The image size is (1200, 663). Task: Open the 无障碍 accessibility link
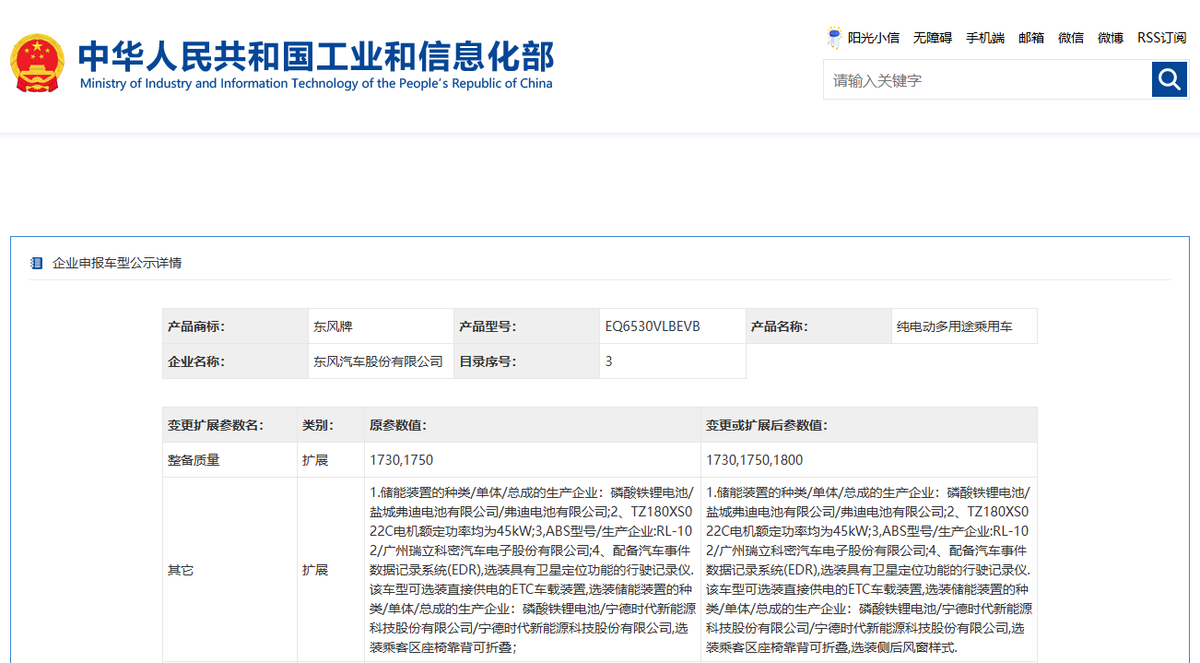point(932,38)
